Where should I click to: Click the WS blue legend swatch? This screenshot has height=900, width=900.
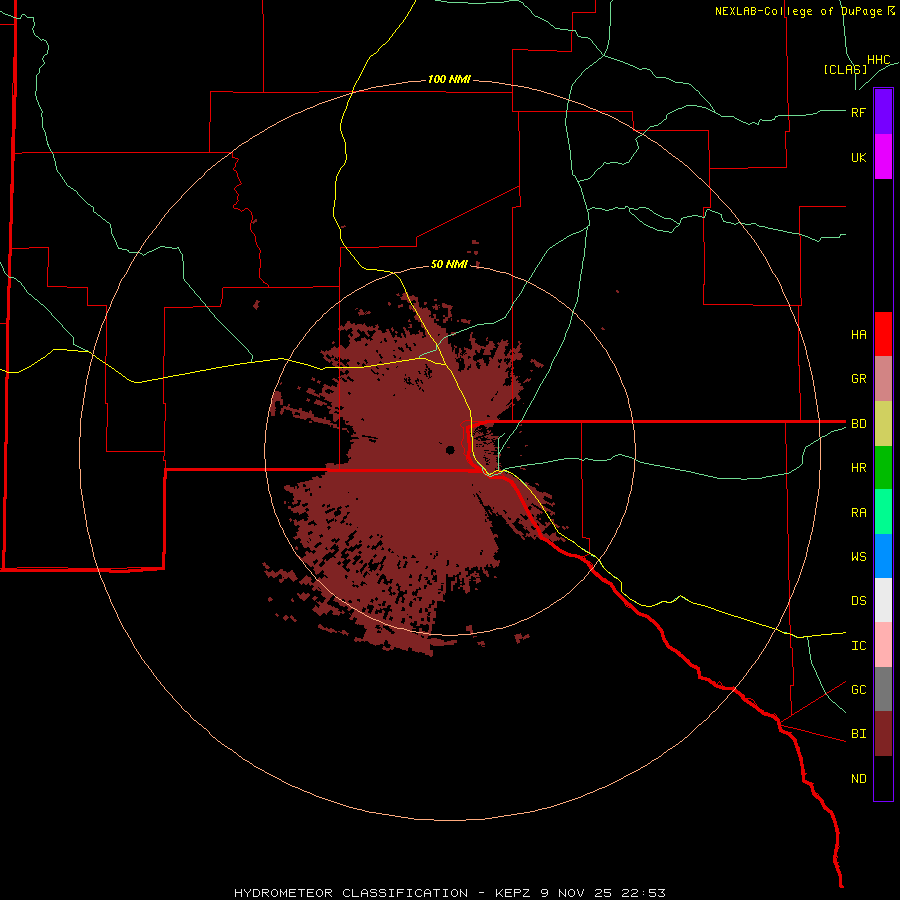point(883,556)
